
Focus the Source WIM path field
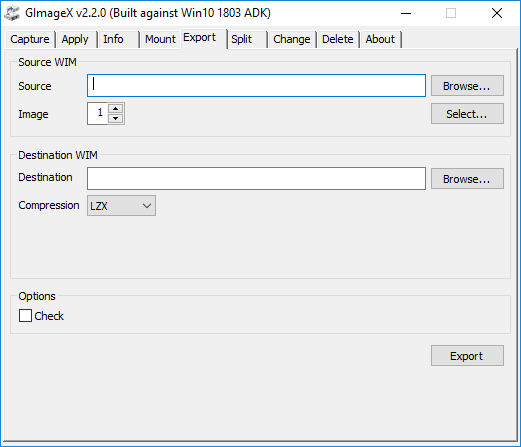[256, 86]
